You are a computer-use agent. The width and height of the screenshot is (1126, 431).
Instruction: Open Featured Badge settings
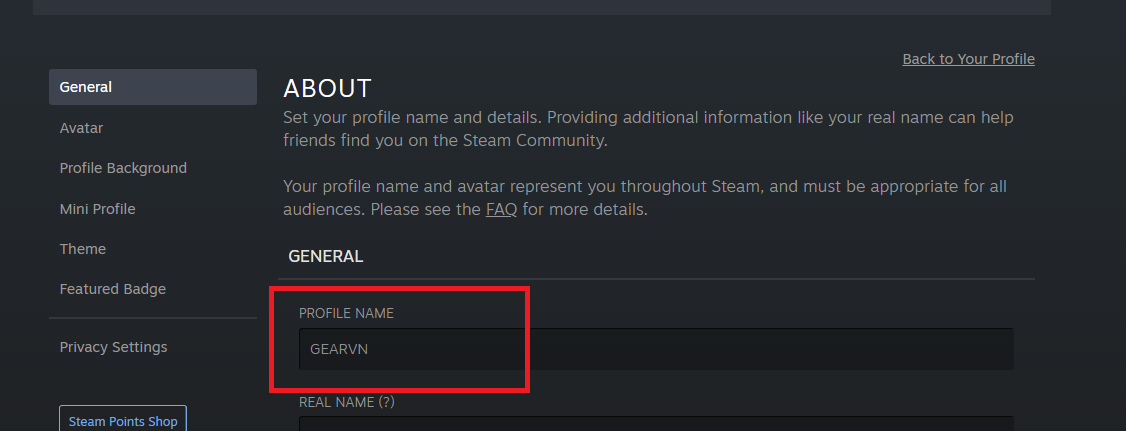point(113,289)
